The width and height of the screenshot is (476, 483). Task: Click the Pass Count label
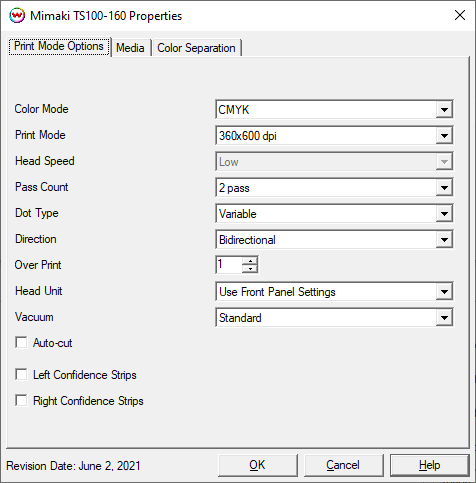[41, 187]
